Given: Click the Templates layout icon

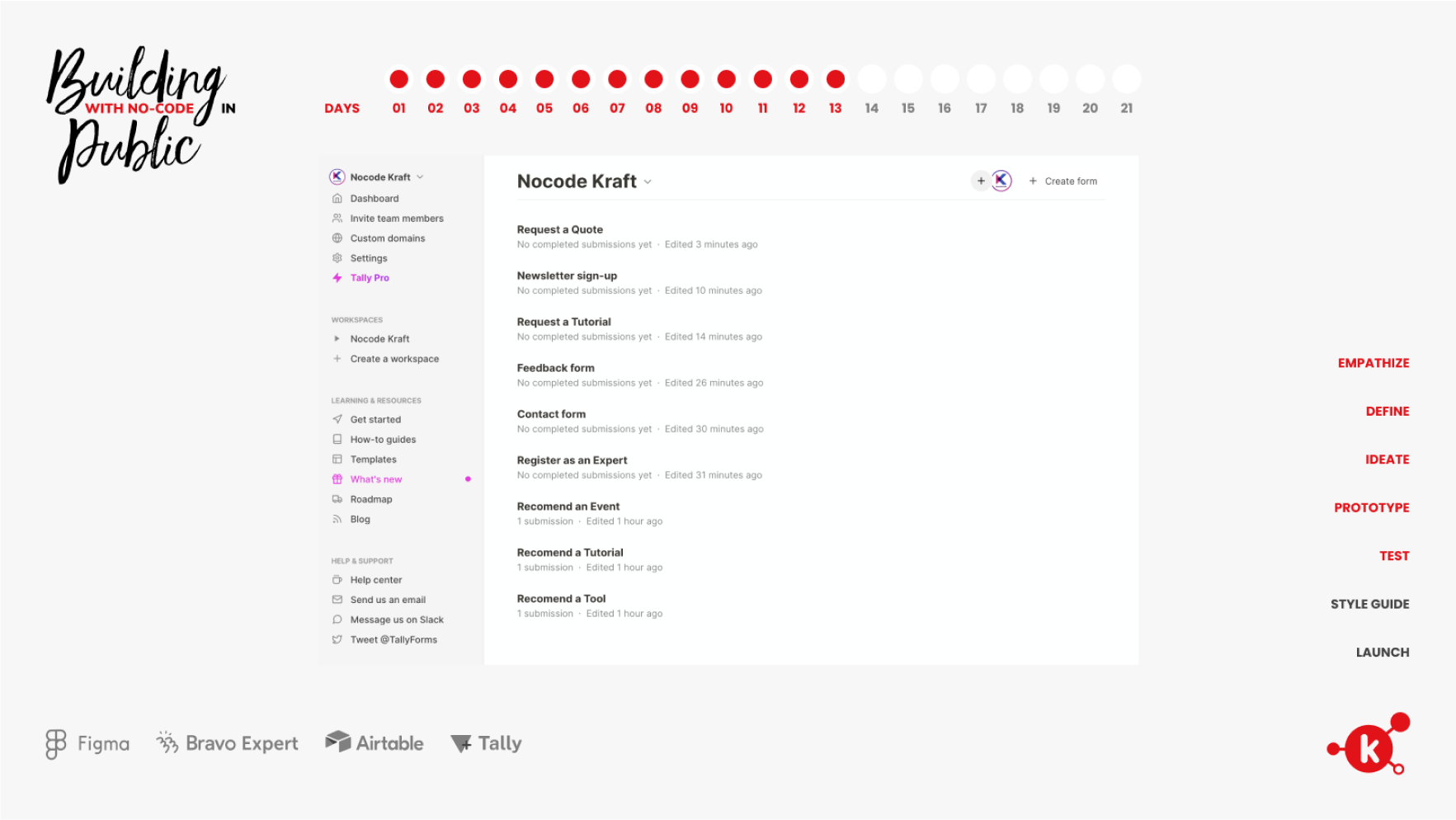Looking at the screenshot, I should click(337, 459).
